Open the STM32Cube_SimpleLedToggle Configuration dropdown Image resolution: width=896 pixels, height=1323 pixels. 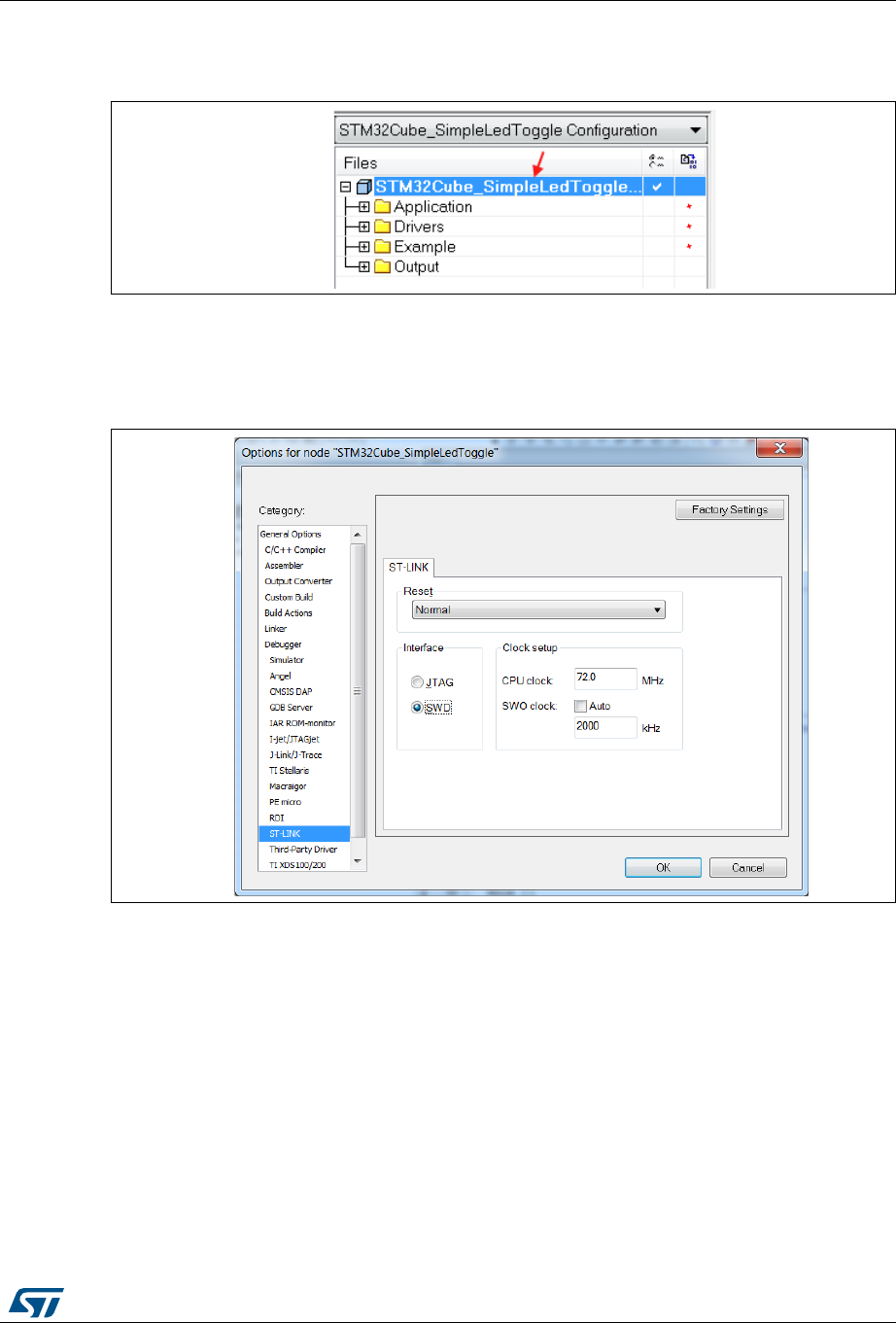coord(521,130)
